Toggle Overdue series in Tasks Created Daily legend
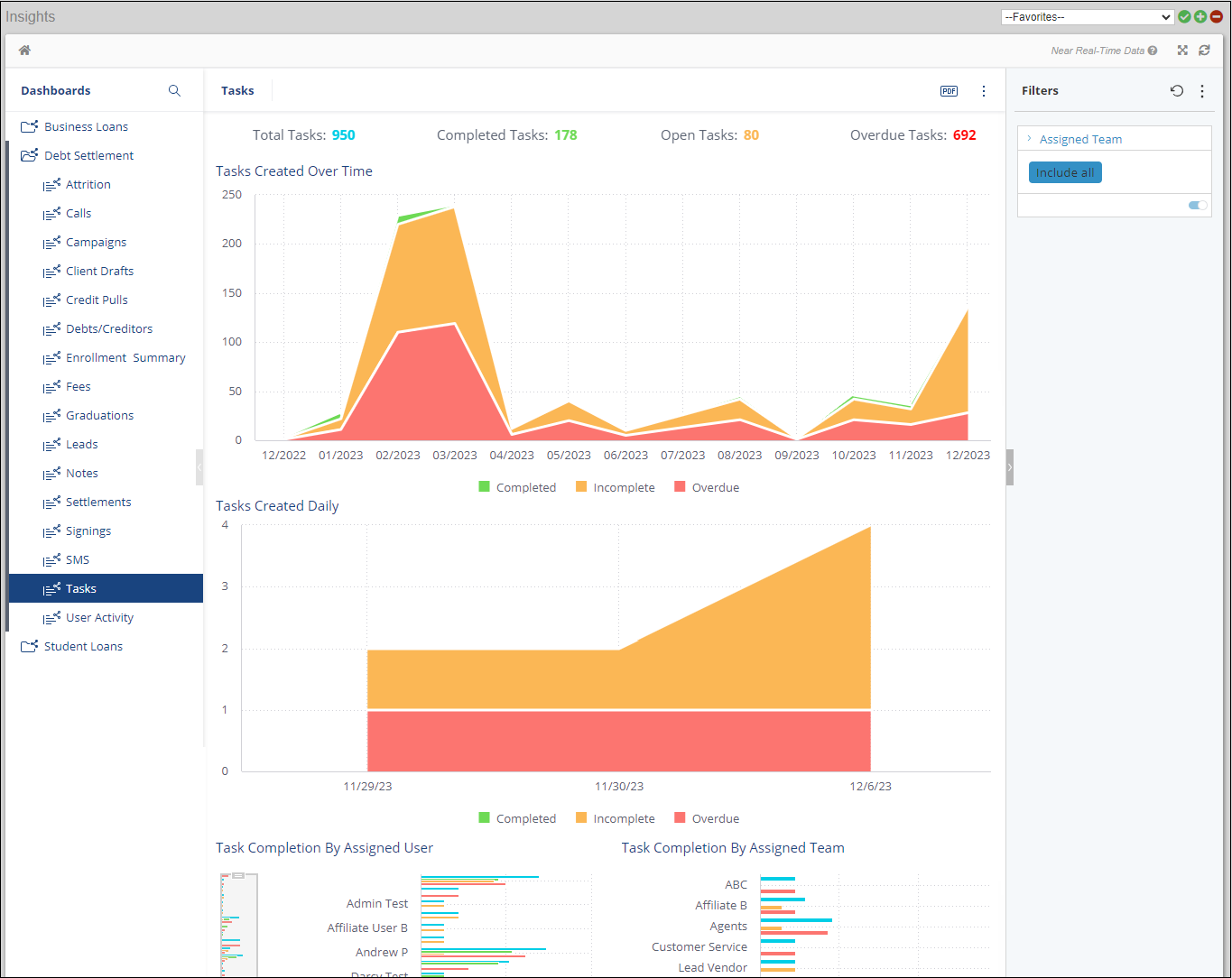Image resolution: width=1232 pixels, height=978 pixels. click(706, 818)
